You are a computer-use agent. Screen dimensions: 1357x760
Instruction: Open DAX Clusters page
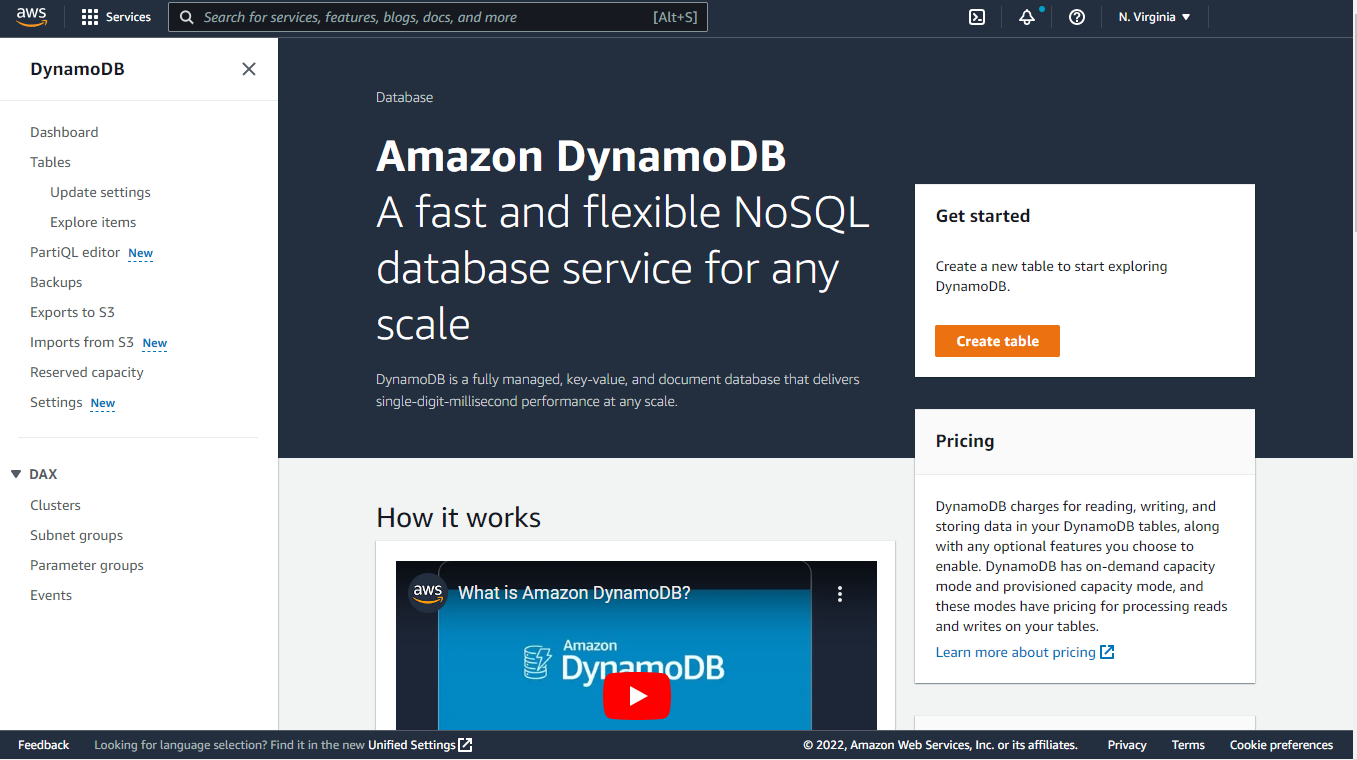tap(55, 505)
